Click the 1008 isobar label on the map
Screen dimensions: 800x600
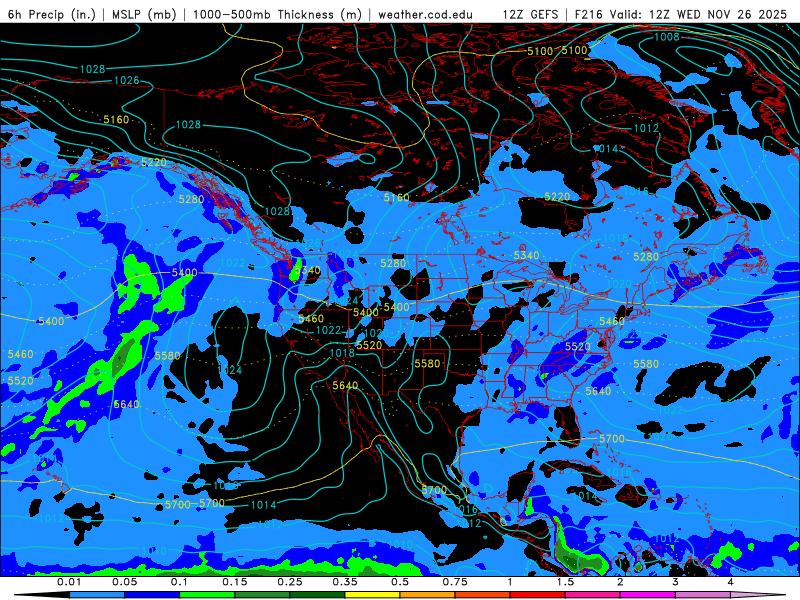coord(667,37)
